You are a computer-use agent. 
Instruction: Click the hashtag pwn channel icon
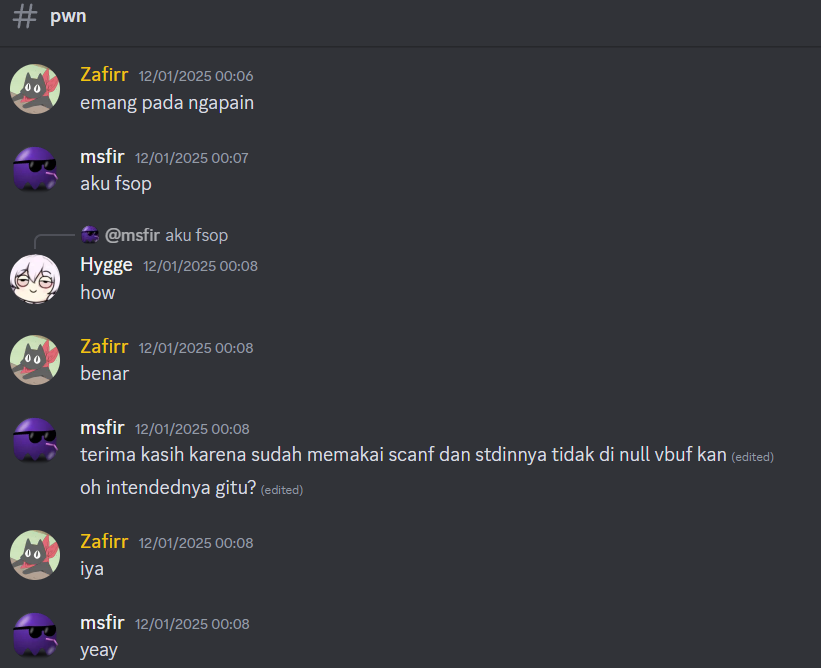click(25, 16)
